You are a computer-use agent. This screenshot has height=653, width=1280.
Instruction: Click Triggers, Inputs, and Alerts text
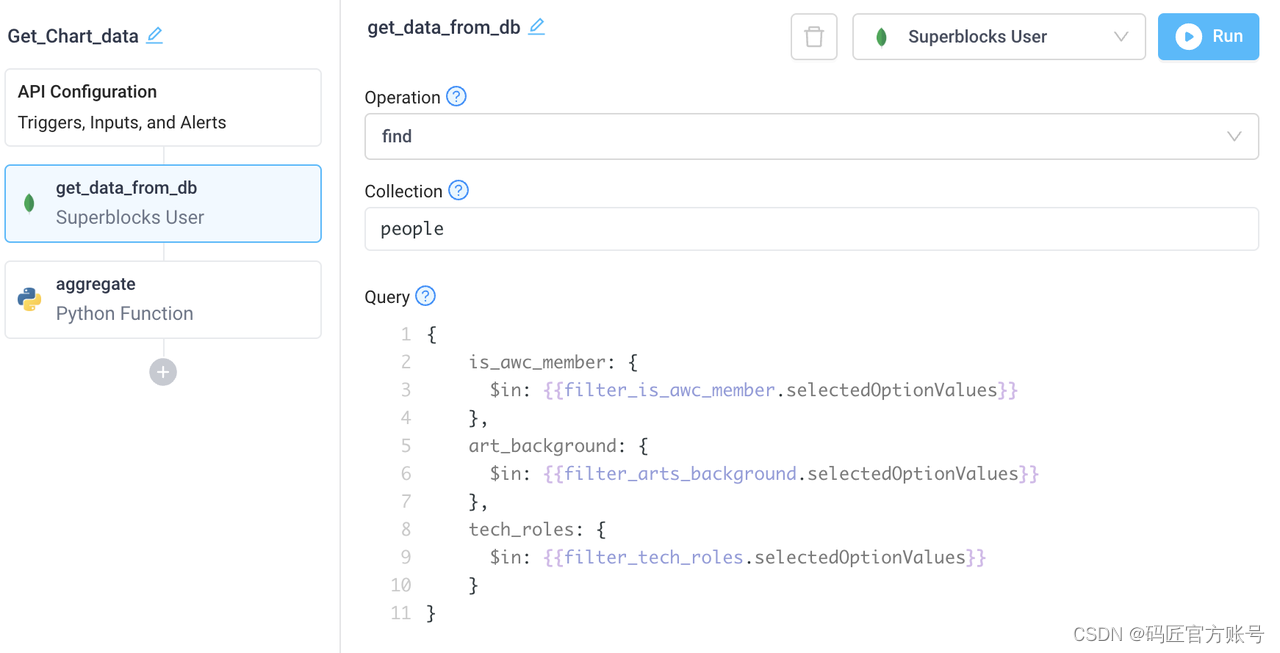(122, 123)
